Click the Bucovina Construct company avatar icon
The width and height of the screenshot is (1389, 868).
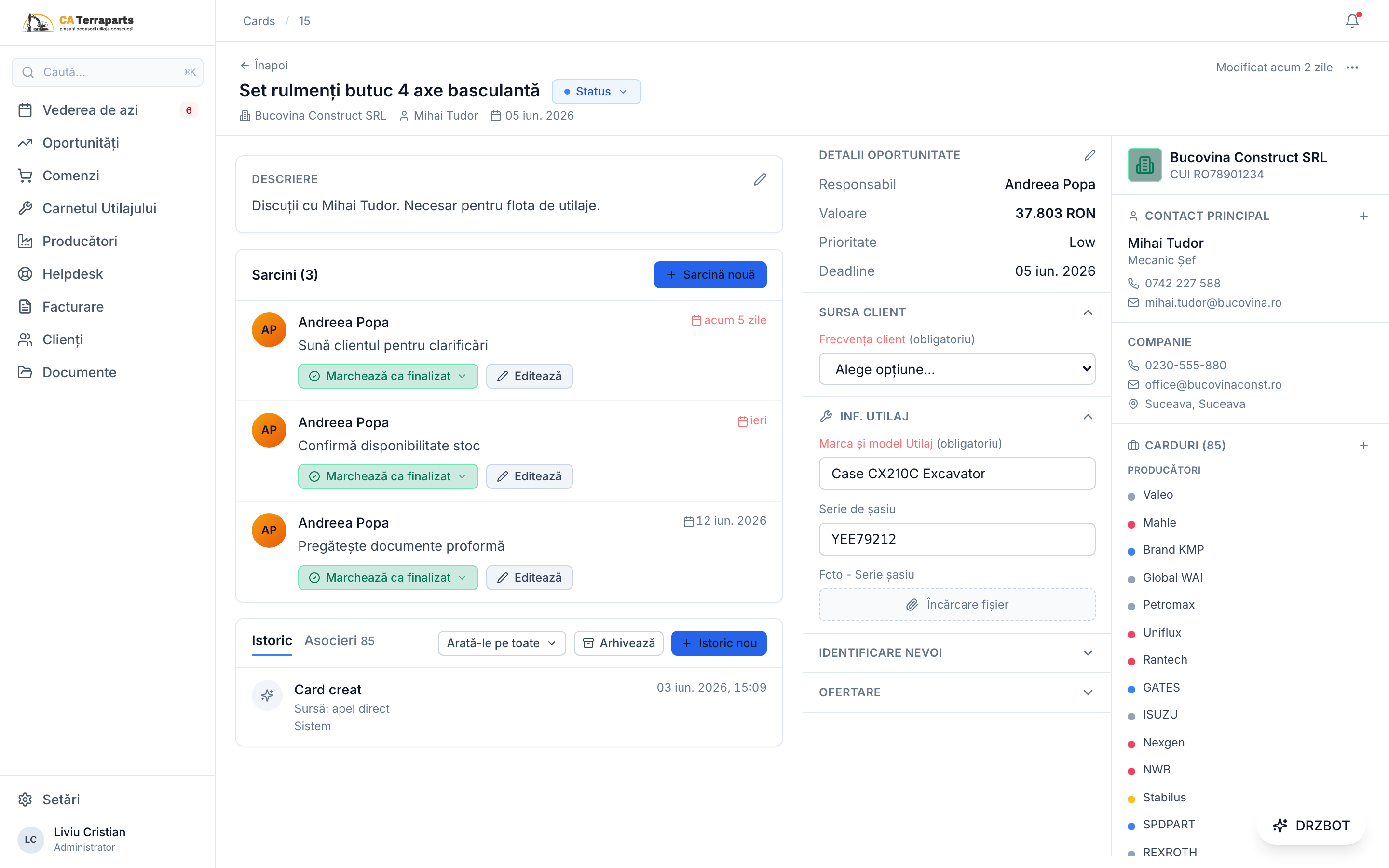[1144, 165]
